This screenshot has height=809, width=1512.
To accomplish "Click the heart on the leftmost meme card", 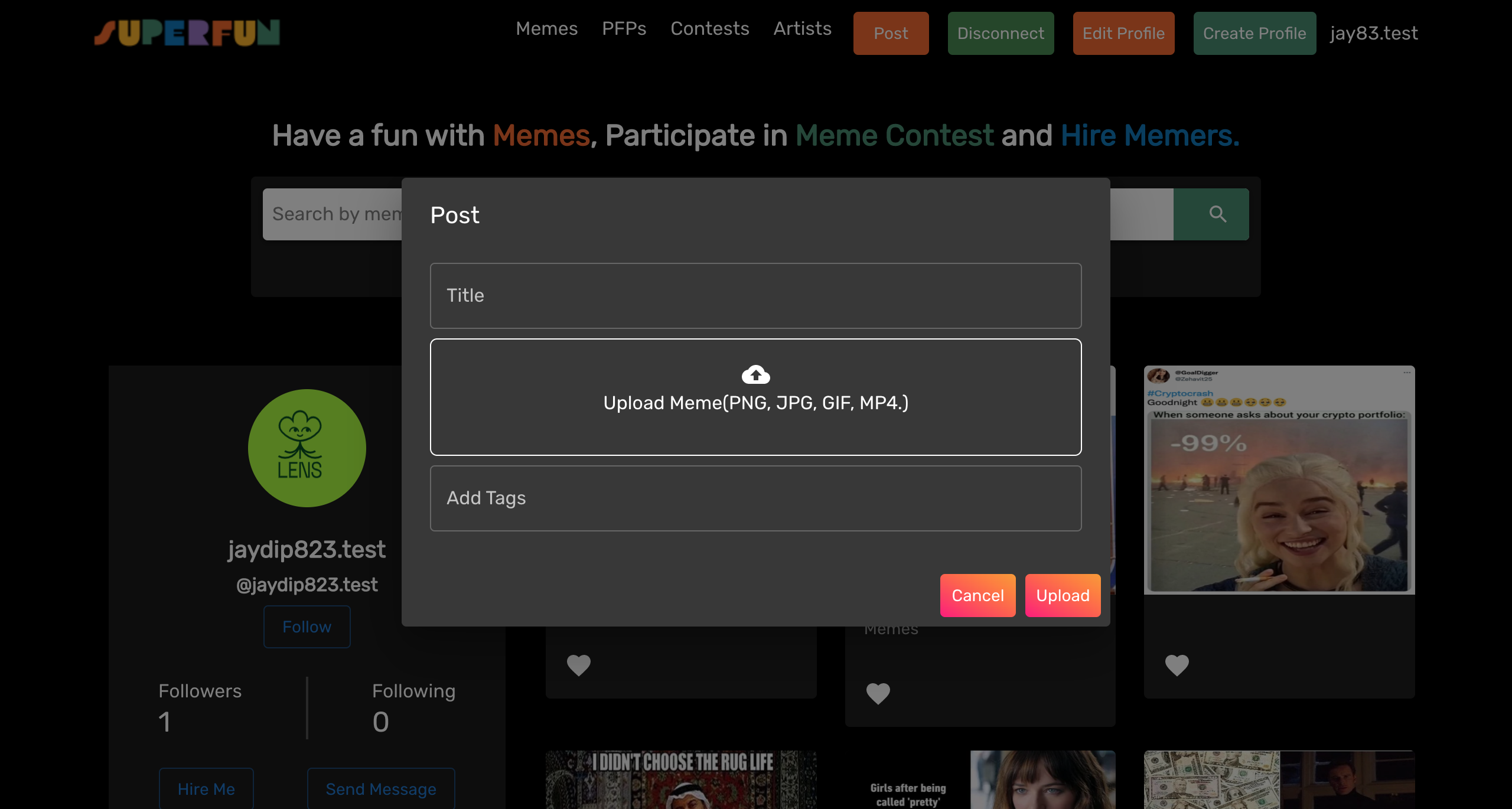I will pyautogui.click(x=578, y=665).
